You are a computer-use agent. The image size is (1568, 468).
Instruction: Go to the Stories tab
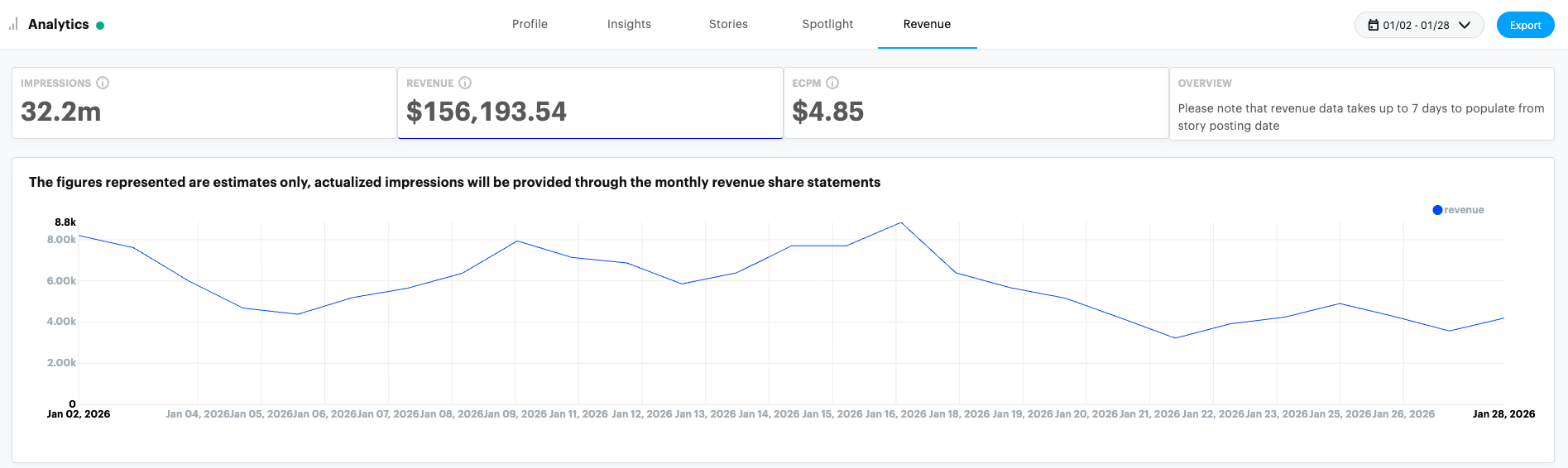(728, 24)
